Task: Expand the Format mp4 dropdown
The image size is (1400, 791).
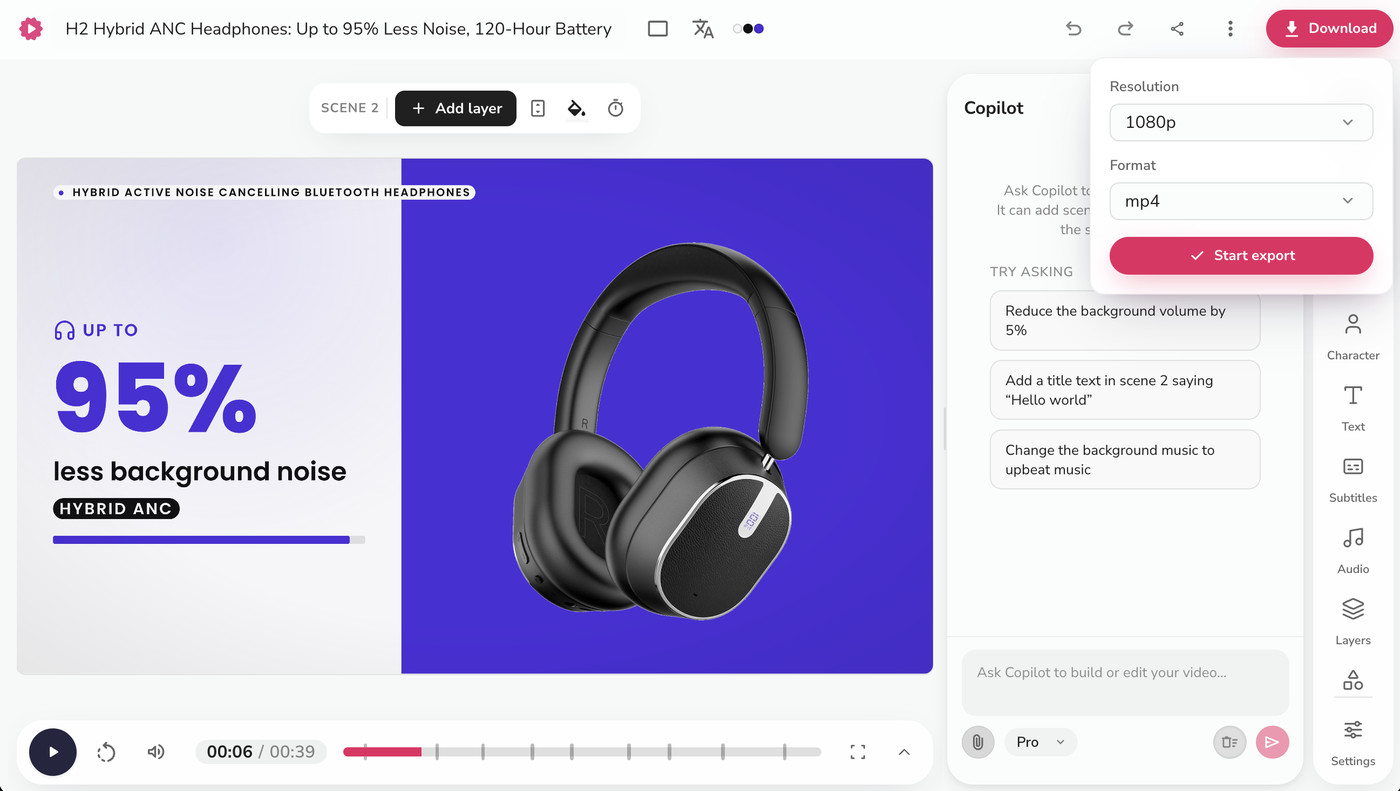Action: point(1241,201)
